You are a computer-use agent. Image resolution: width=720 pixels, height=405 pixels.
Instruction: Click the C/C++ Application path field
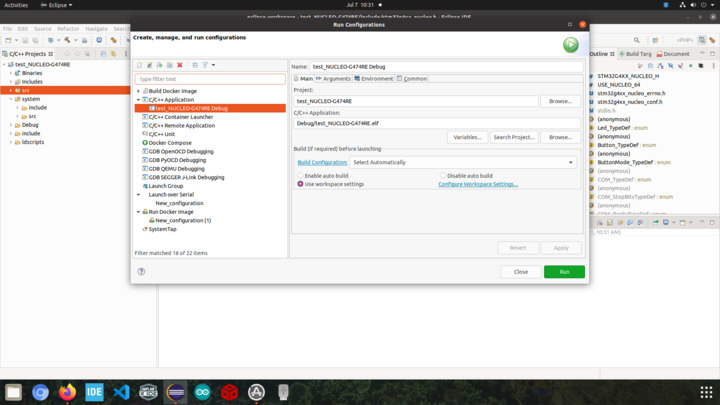tap(437, 123)
